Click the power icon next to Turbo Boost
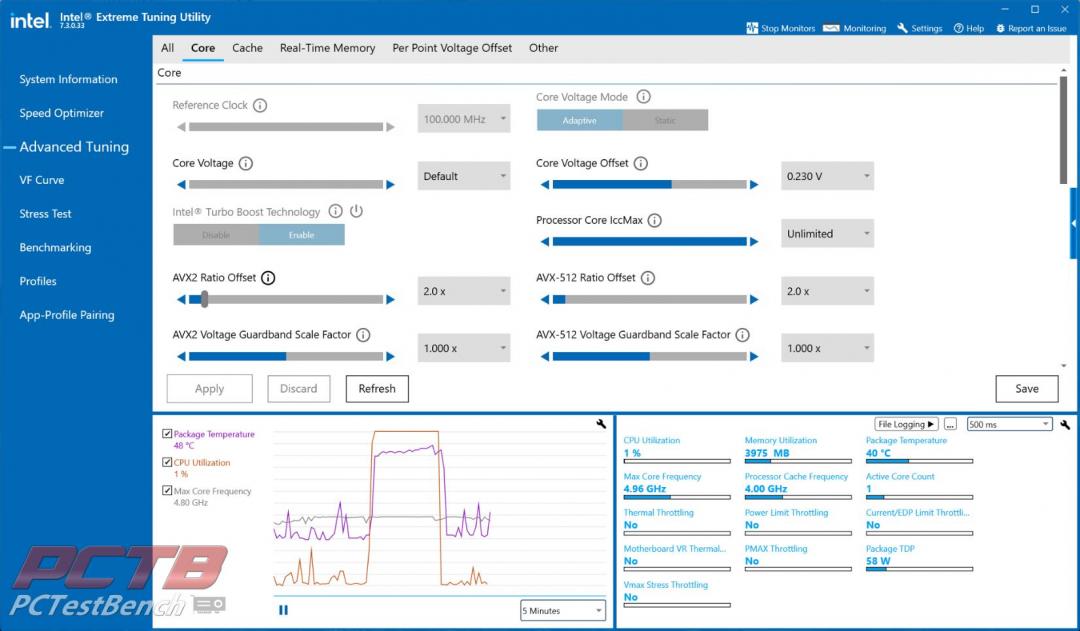Viewport: 1080px width, 631px height. pyautogui.click(x=356, y=211)
